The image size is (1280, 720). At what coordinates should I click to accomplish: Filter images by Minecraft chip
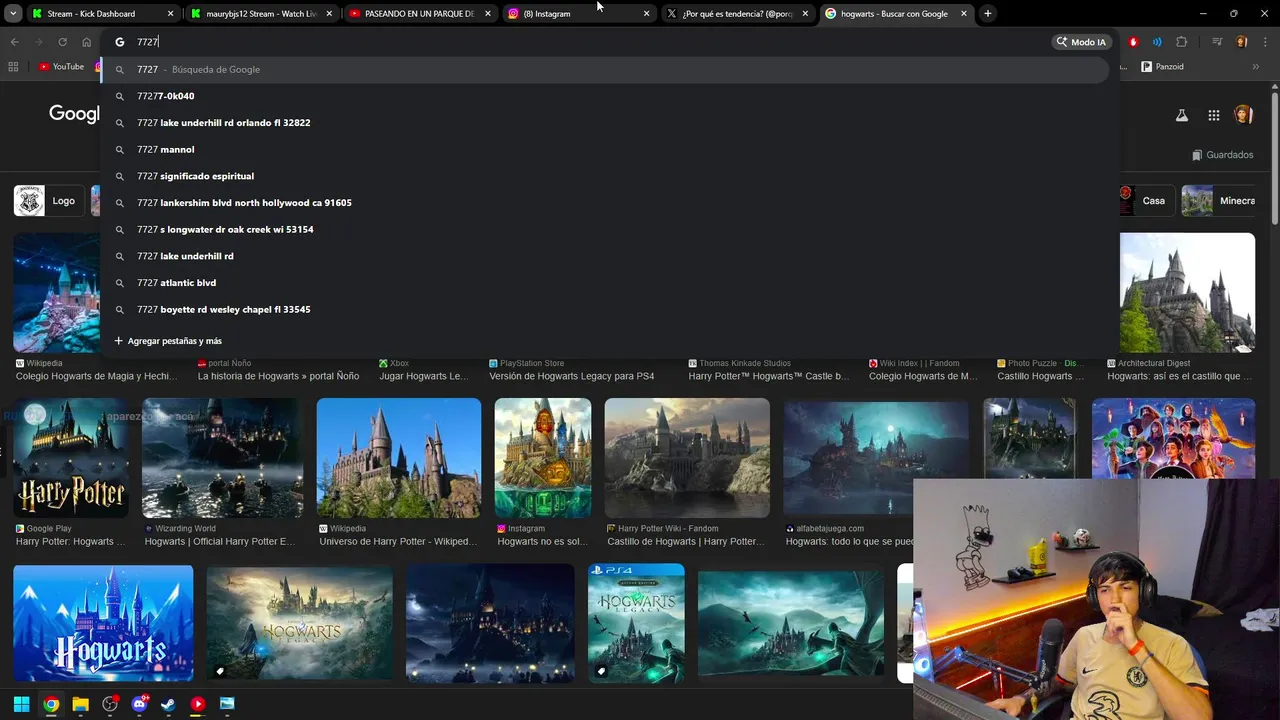click(1218, 201)
